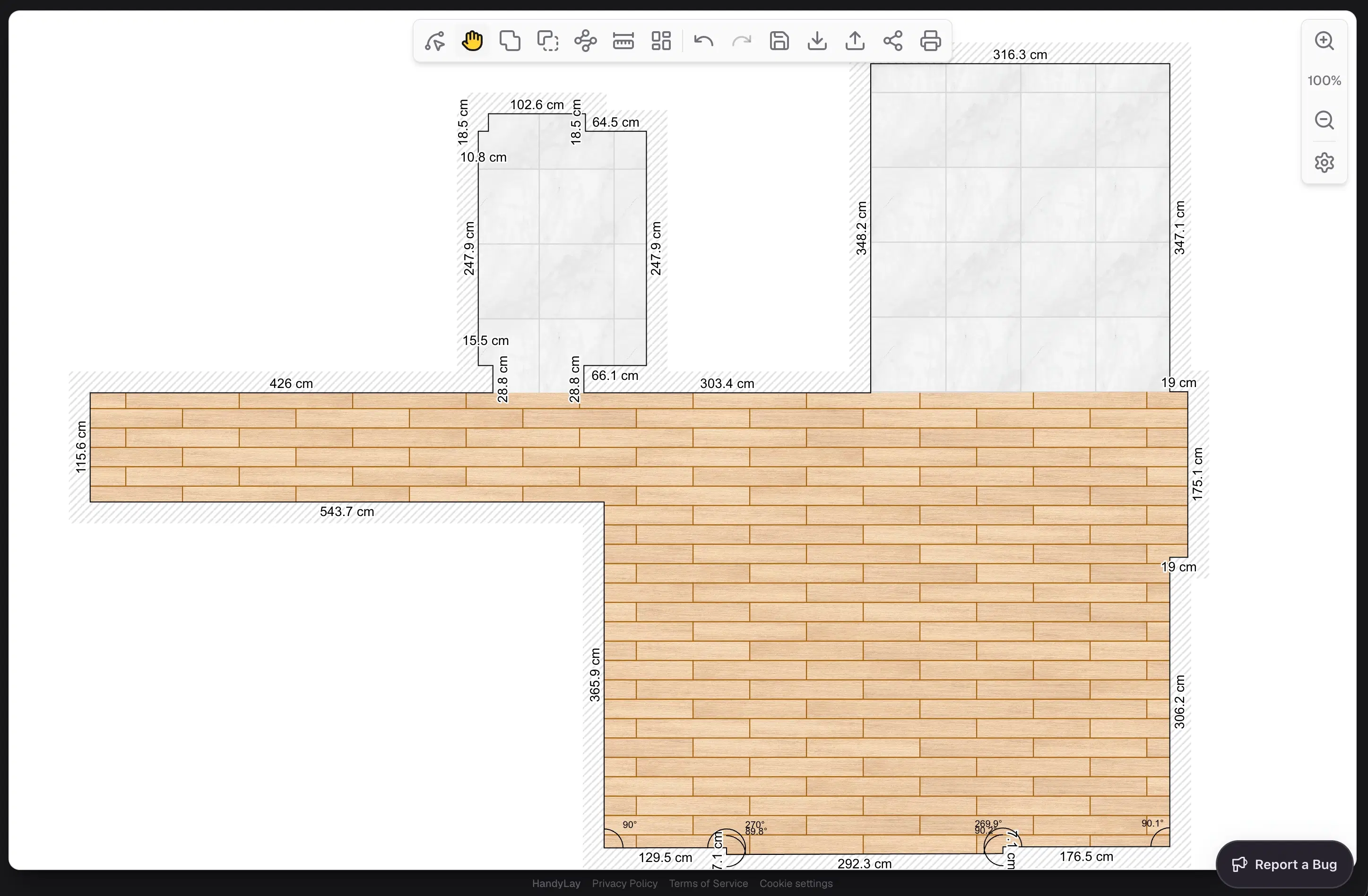
Task: Click the upload icon
Action: [x=855, y=42]
